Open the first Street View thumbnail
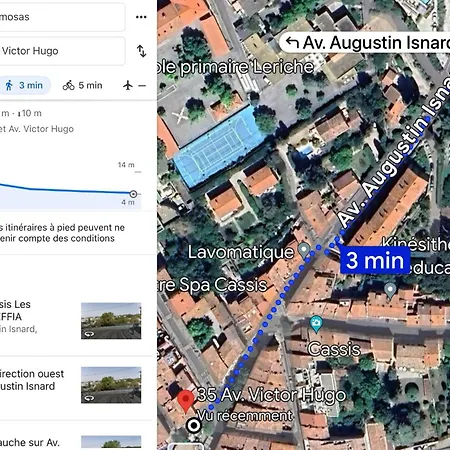This screenshot has height=450, width=450. [111, 321]
